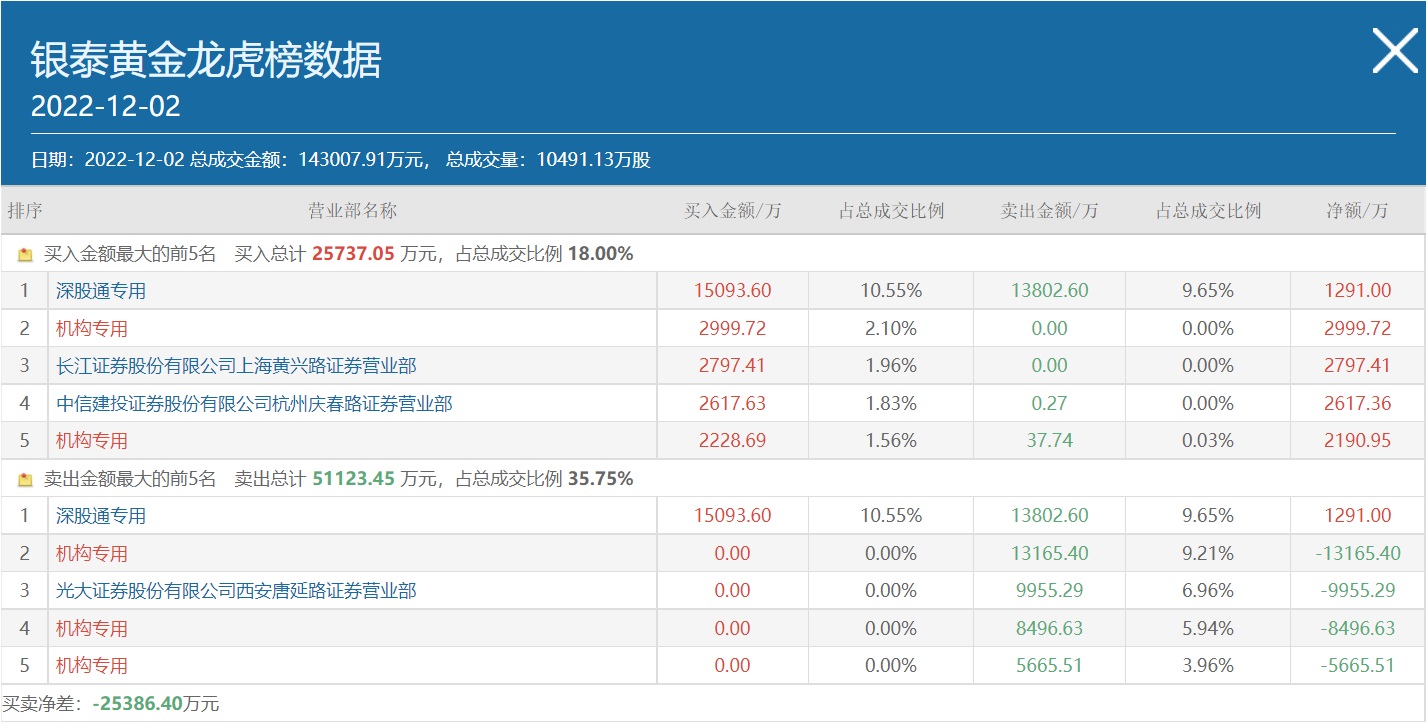
Task: Click the icon beside 卖出金额最大的前5名
Action: click(x=26, y=479)
